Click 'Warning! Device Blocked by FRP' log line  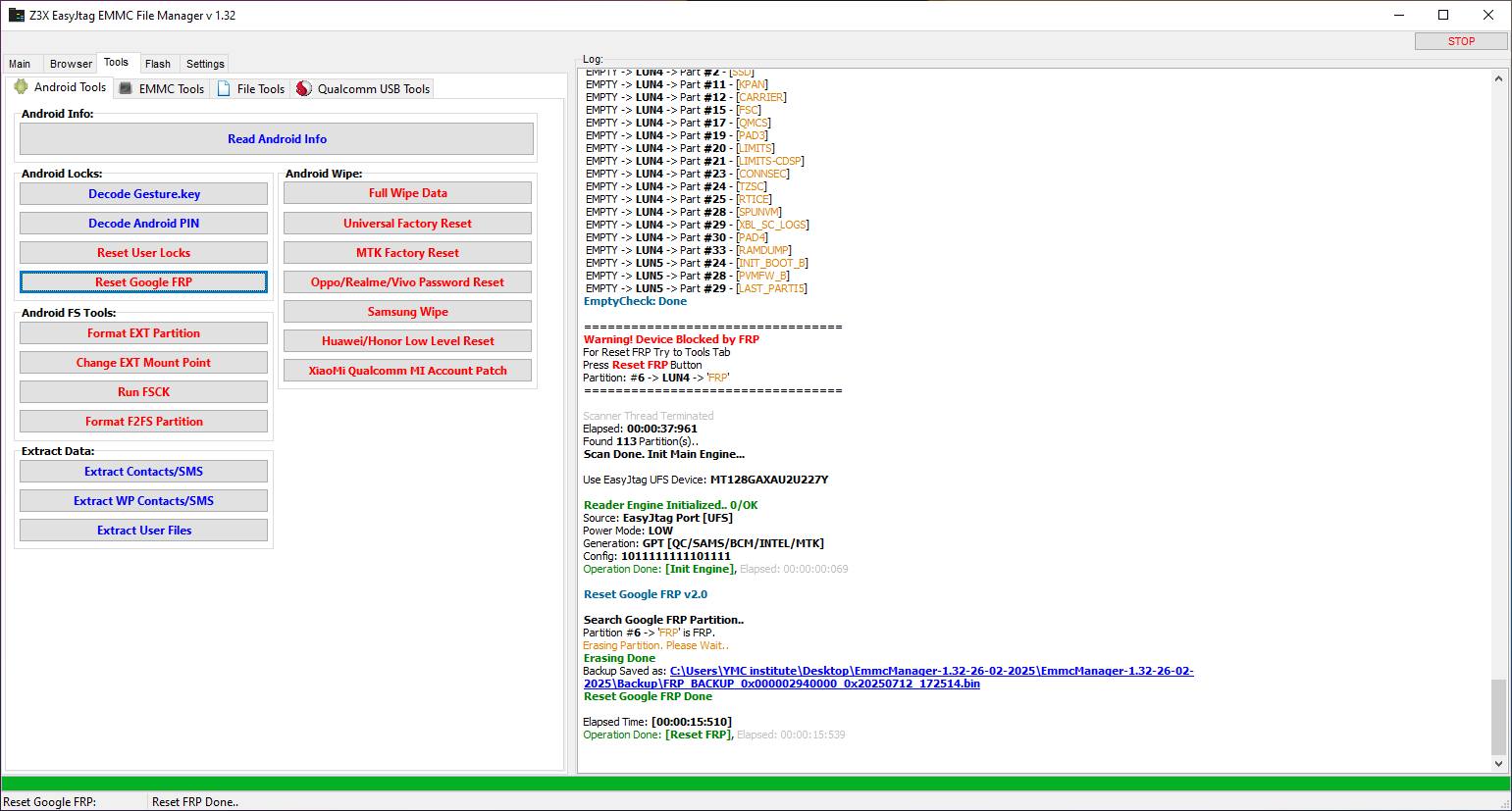pos(671,339)
